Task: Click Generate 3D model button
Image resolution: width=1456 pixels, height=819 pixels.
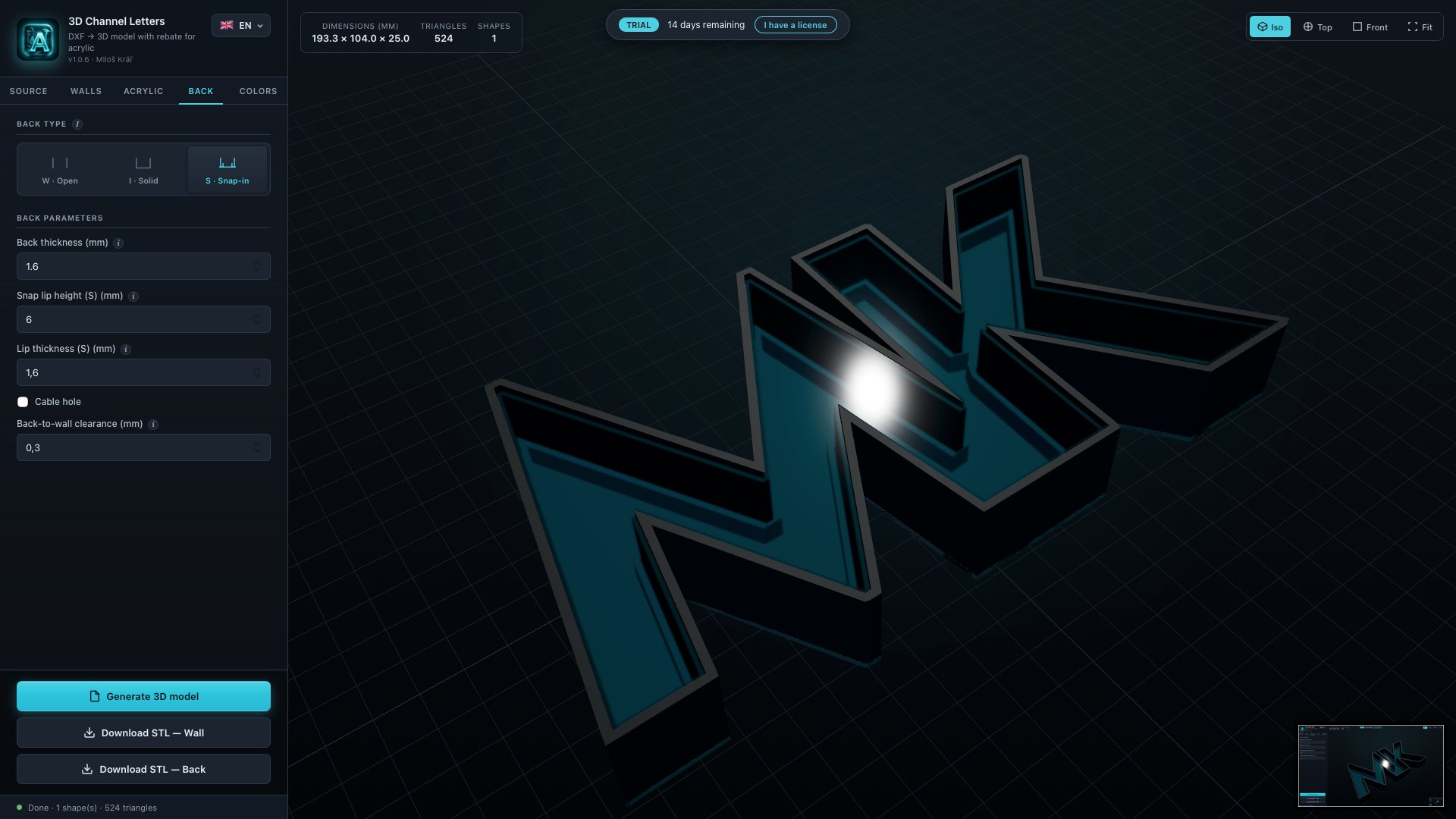Action: 143,696
